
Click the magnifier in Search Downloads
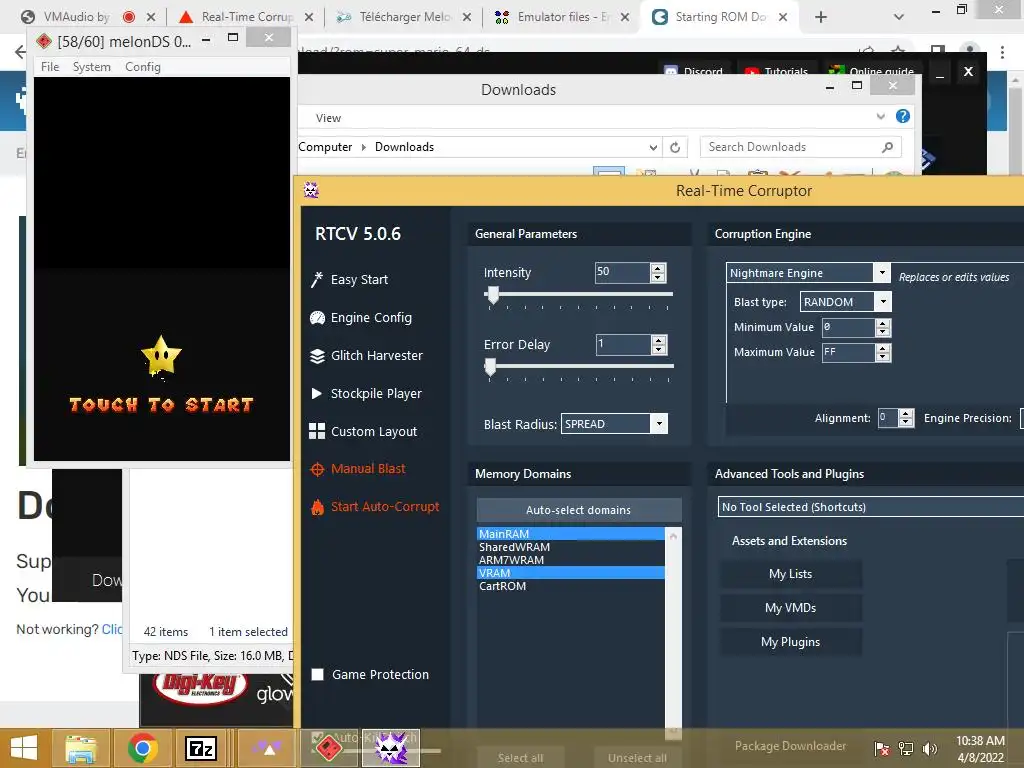click(887, 147)
